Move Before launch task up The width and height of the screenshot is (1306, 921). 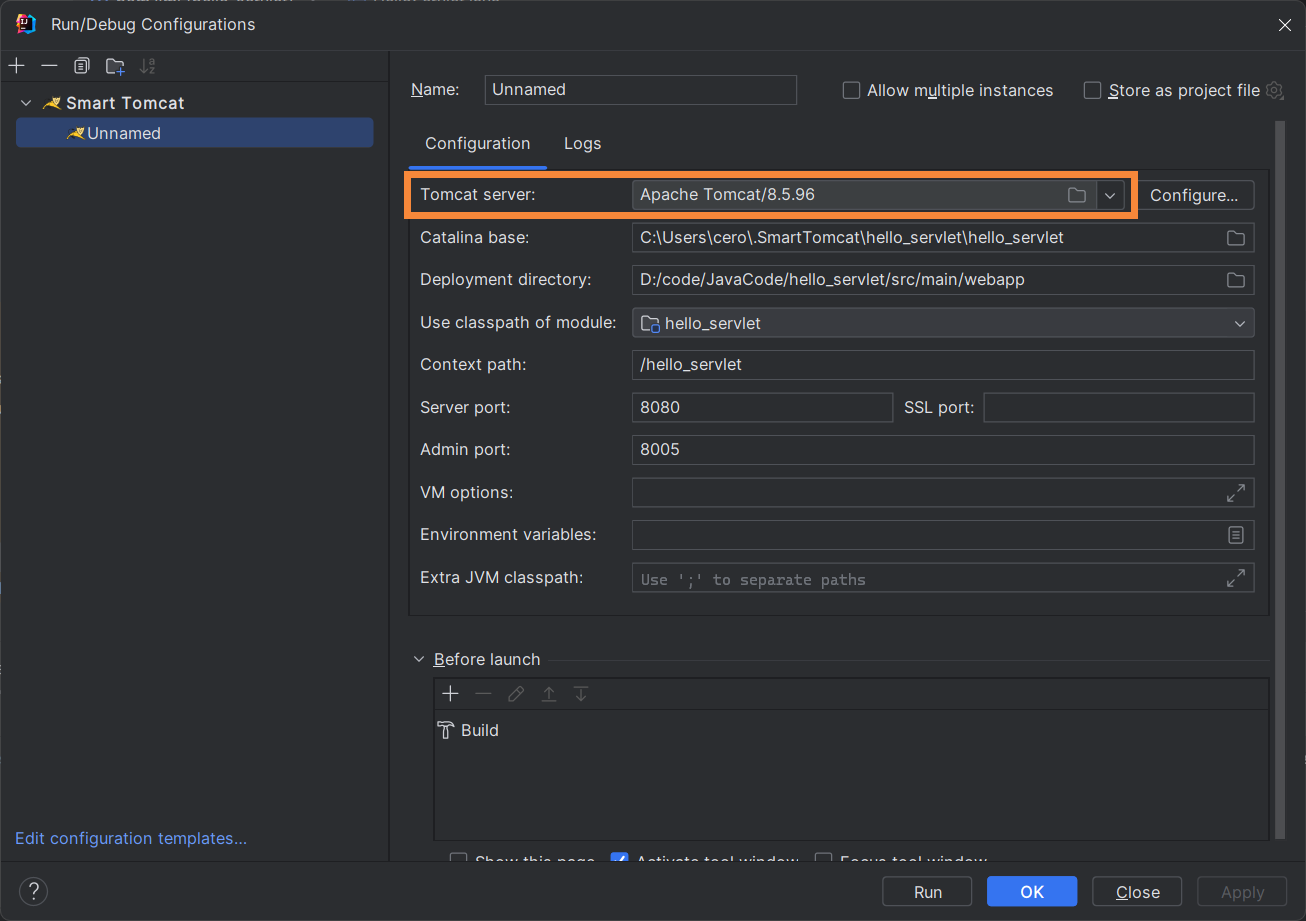coord(549,694)
